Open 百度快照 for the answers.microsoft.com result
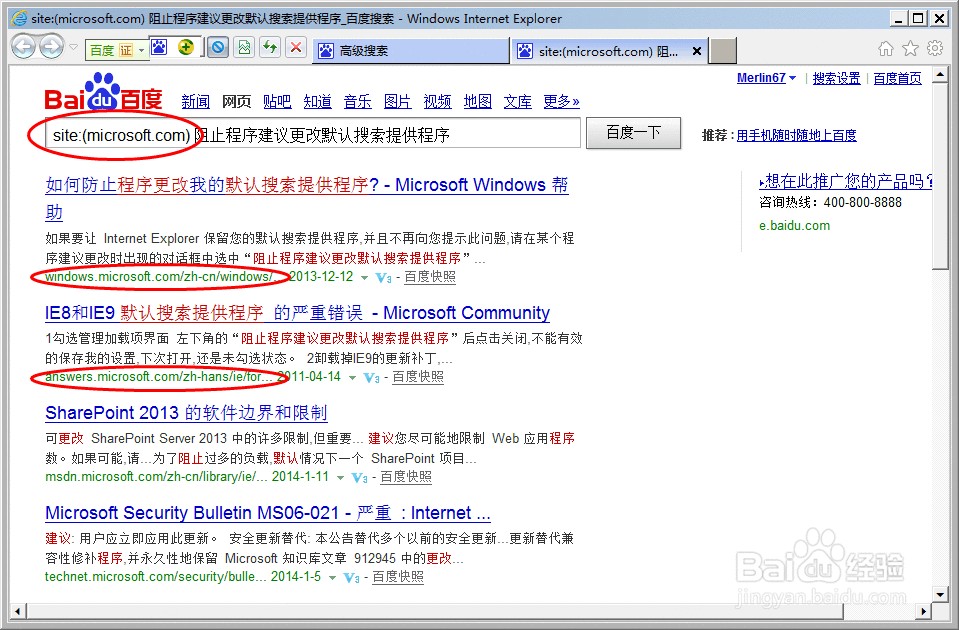Screen dimensions: 959x630 click(x=418, y=377)
